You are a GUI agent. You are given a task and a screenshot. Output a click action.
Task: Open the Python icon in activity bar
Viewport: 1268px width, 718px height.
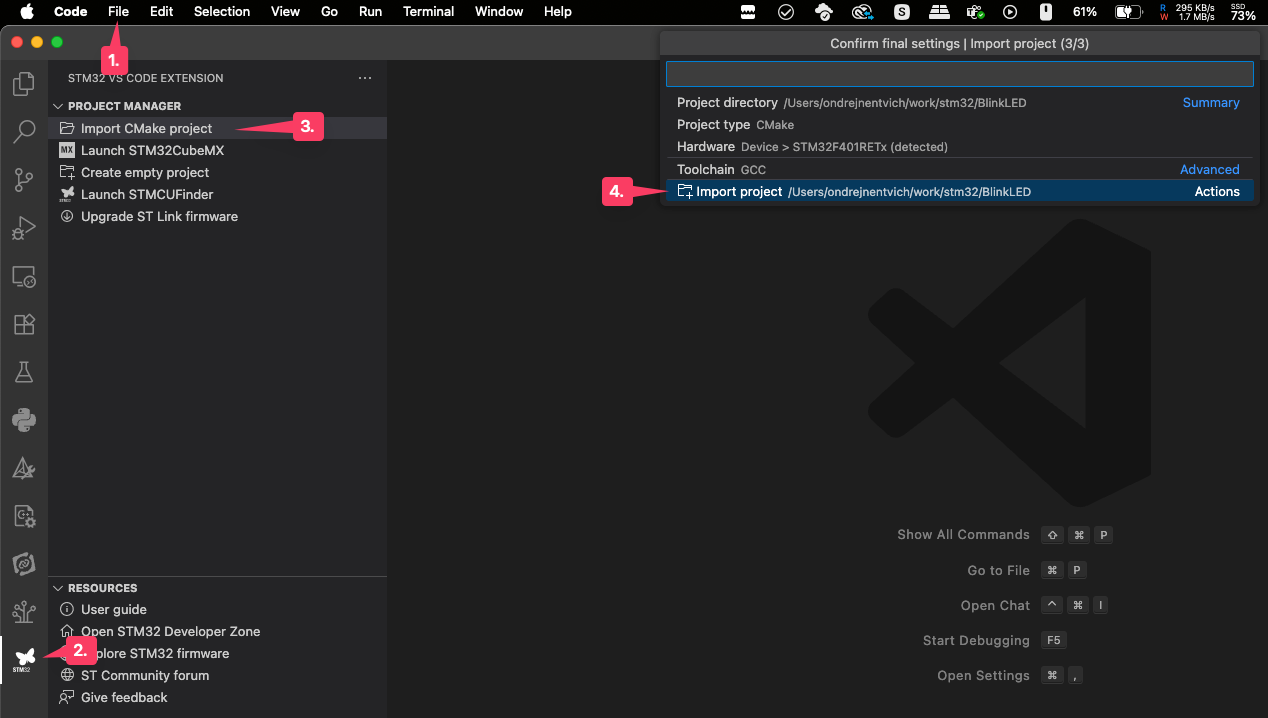point(23,420)
